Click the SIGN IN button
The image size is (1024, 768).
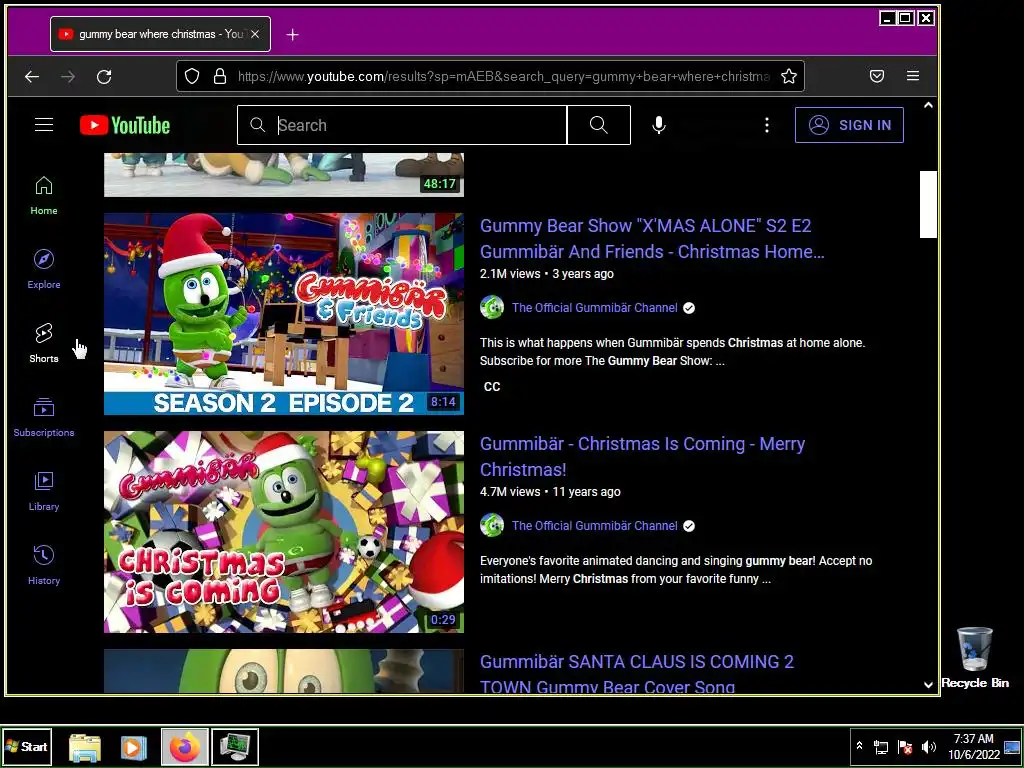[x=849, y=125]
